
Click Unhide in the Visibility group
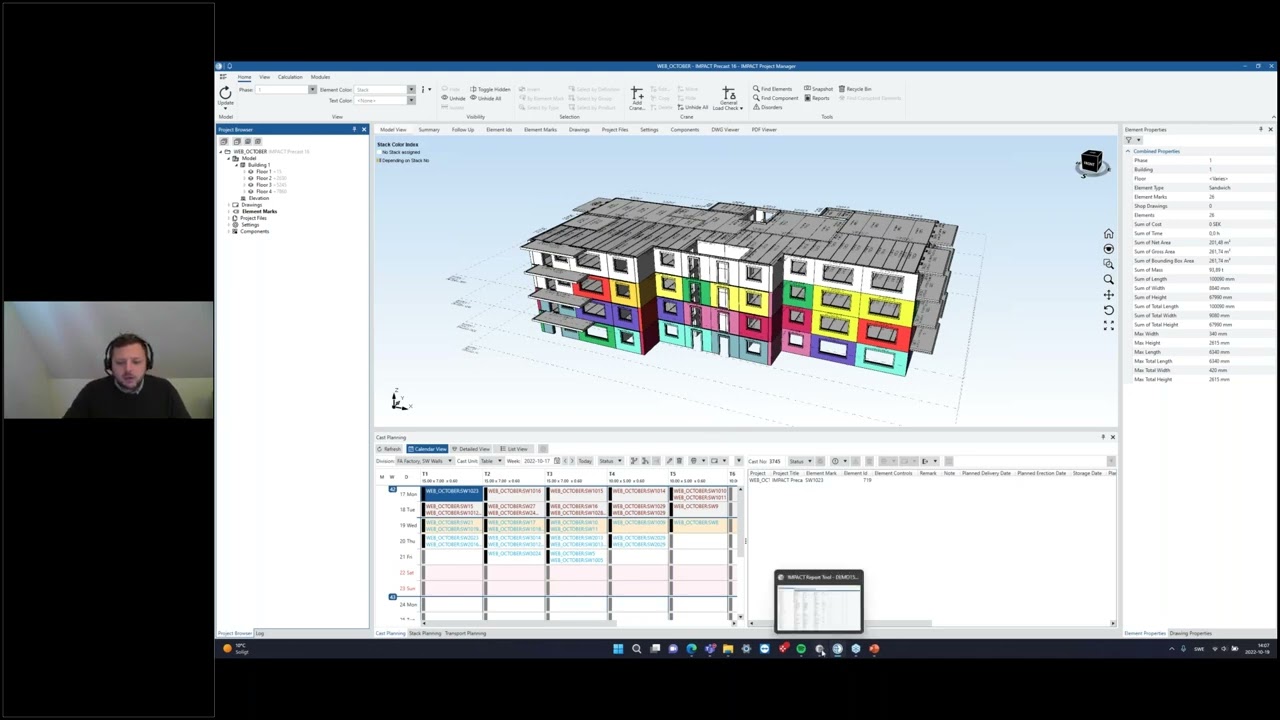coord(453,98)
